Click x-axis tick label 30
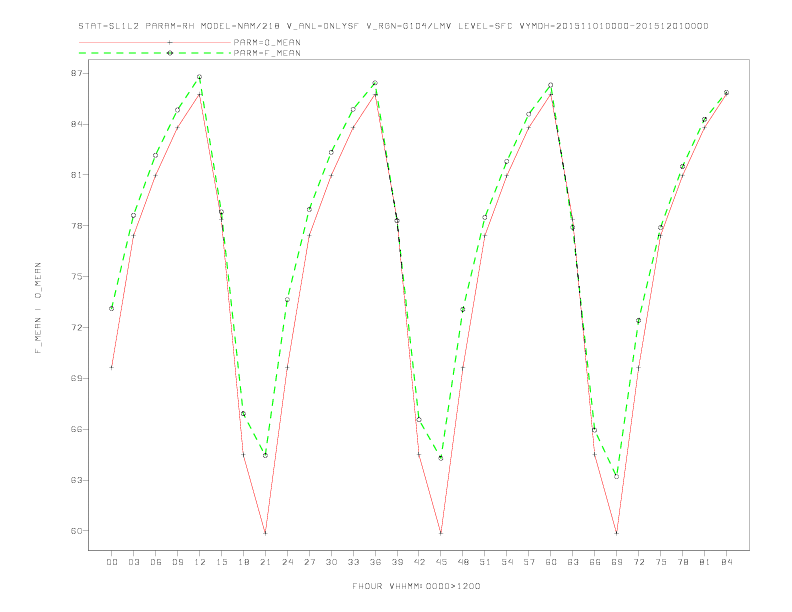Image resolution: width=792 pixels, height=612 pixels. coord(331,562)
